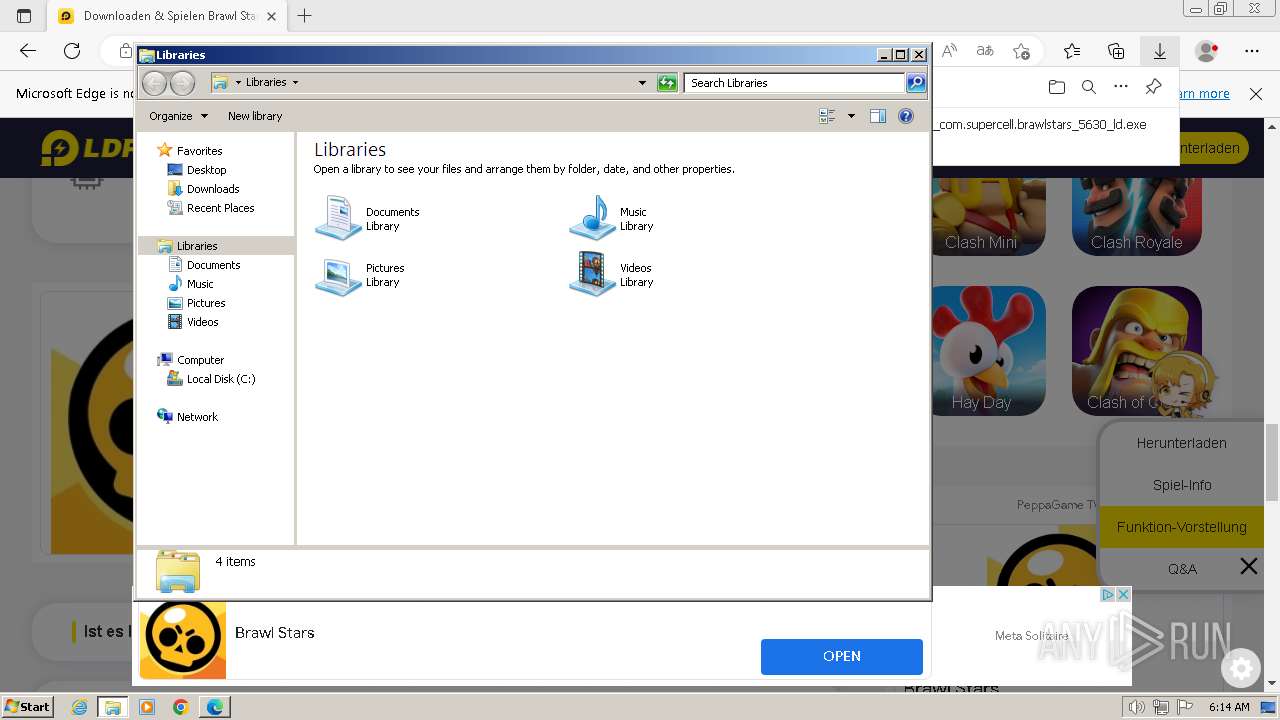1280x720 pixels.
Task: Select Desktop under Favorites
Action: (206, 170)
